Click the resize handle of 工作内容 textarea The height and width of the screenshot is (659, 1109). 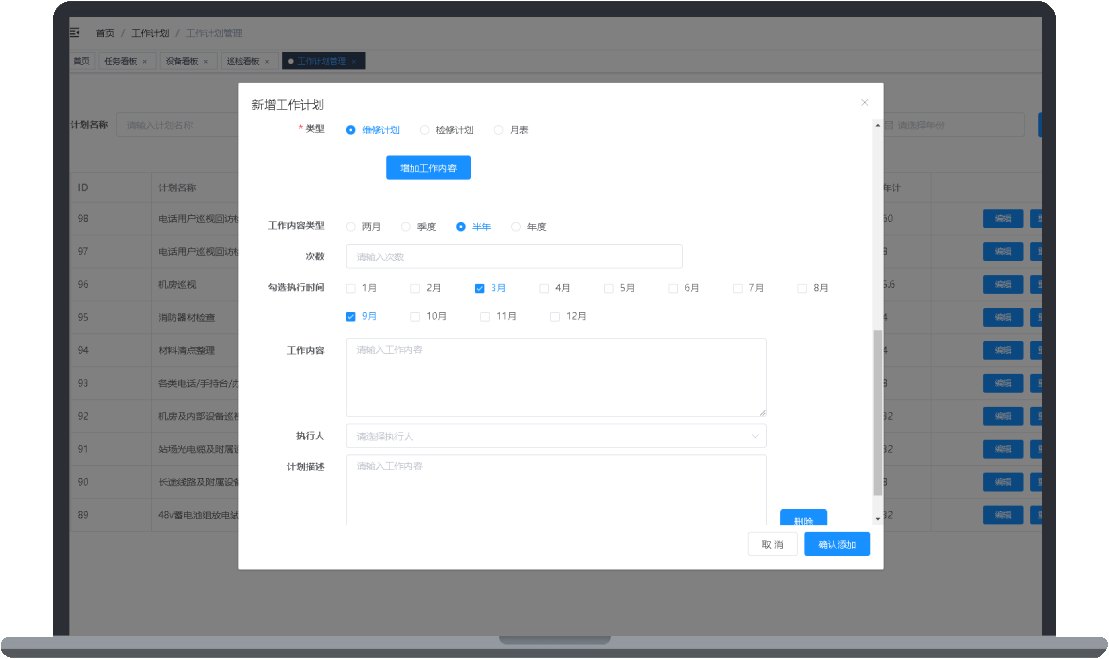[x=762, y=412]
